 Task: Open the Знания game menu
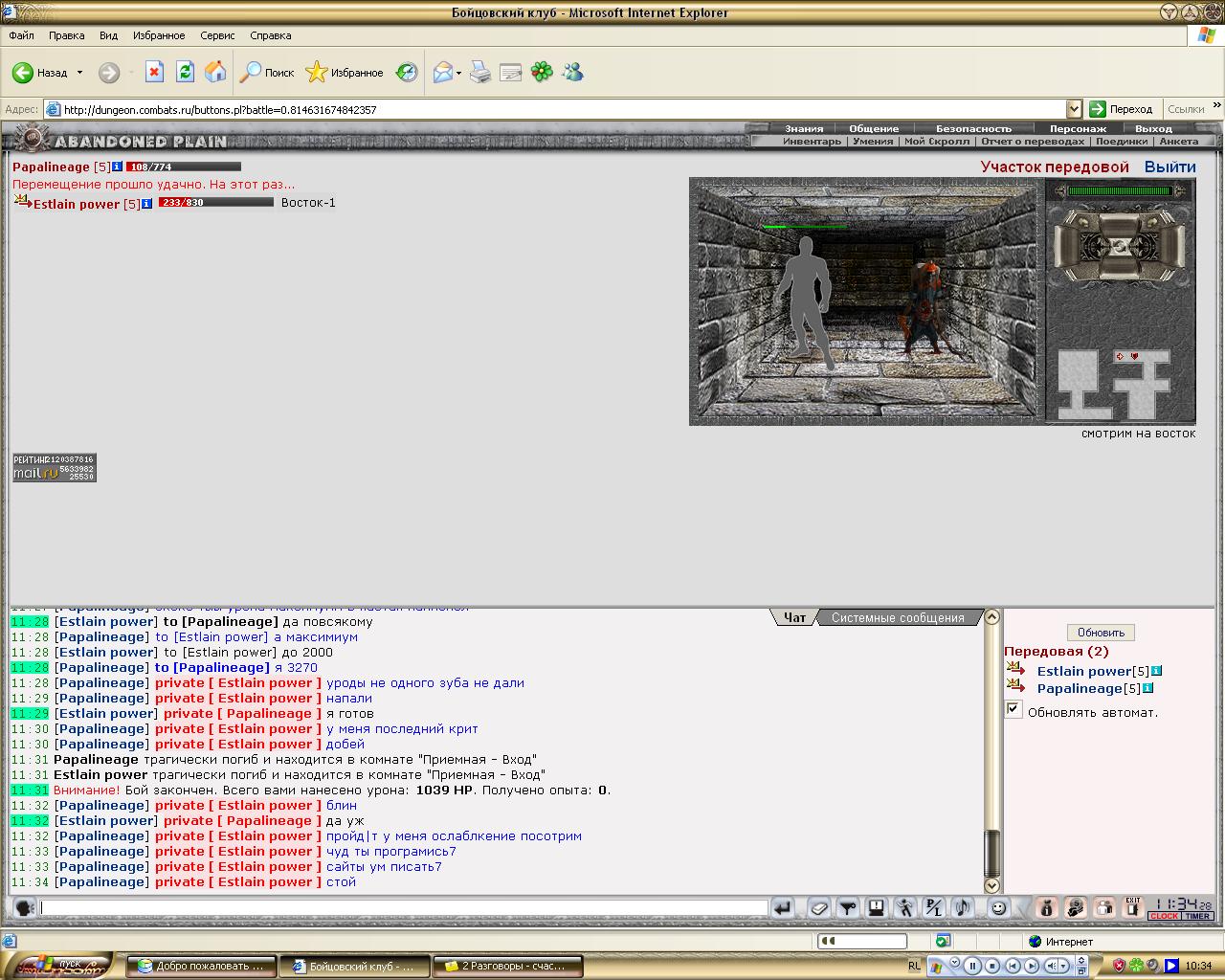(804, 128)
